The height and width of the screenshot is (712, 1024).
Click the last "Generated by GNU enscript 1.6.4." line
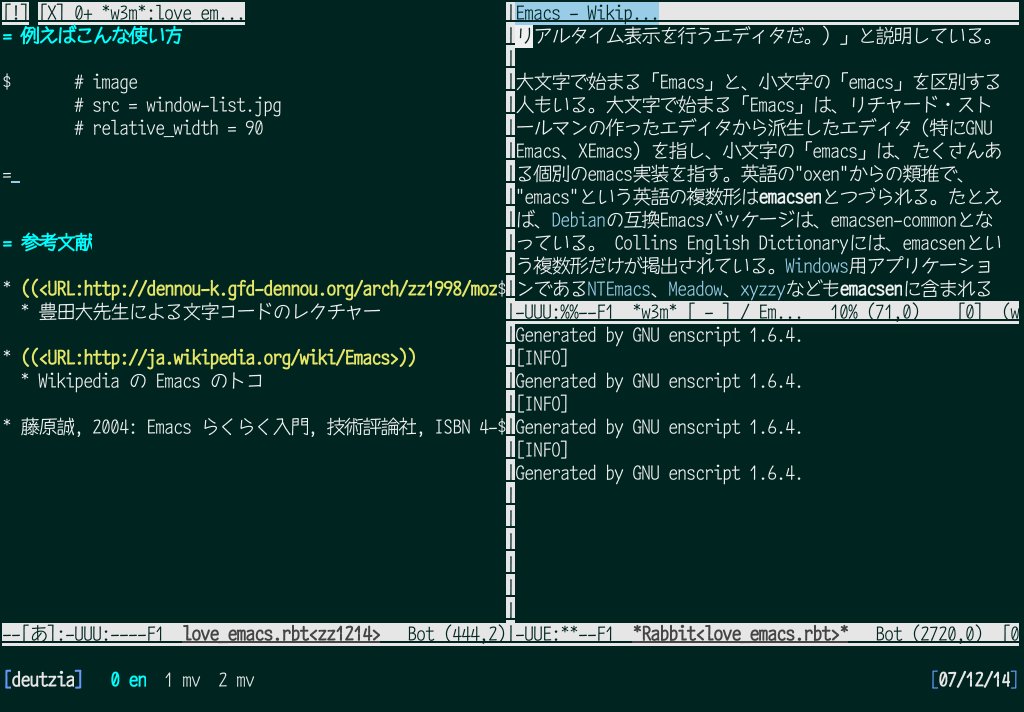pyautogui.click(x=658, y=473)
